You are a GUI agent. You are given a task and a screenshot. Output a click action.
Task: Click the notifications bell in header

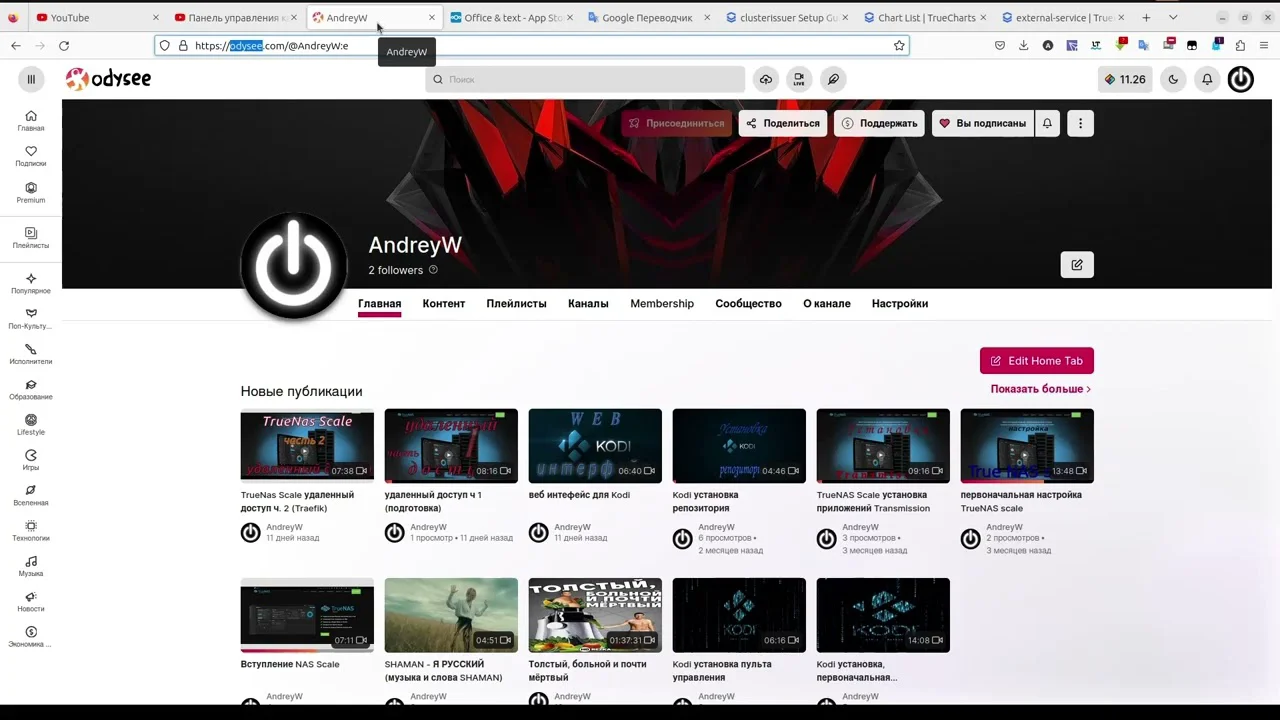point(1207,80)
